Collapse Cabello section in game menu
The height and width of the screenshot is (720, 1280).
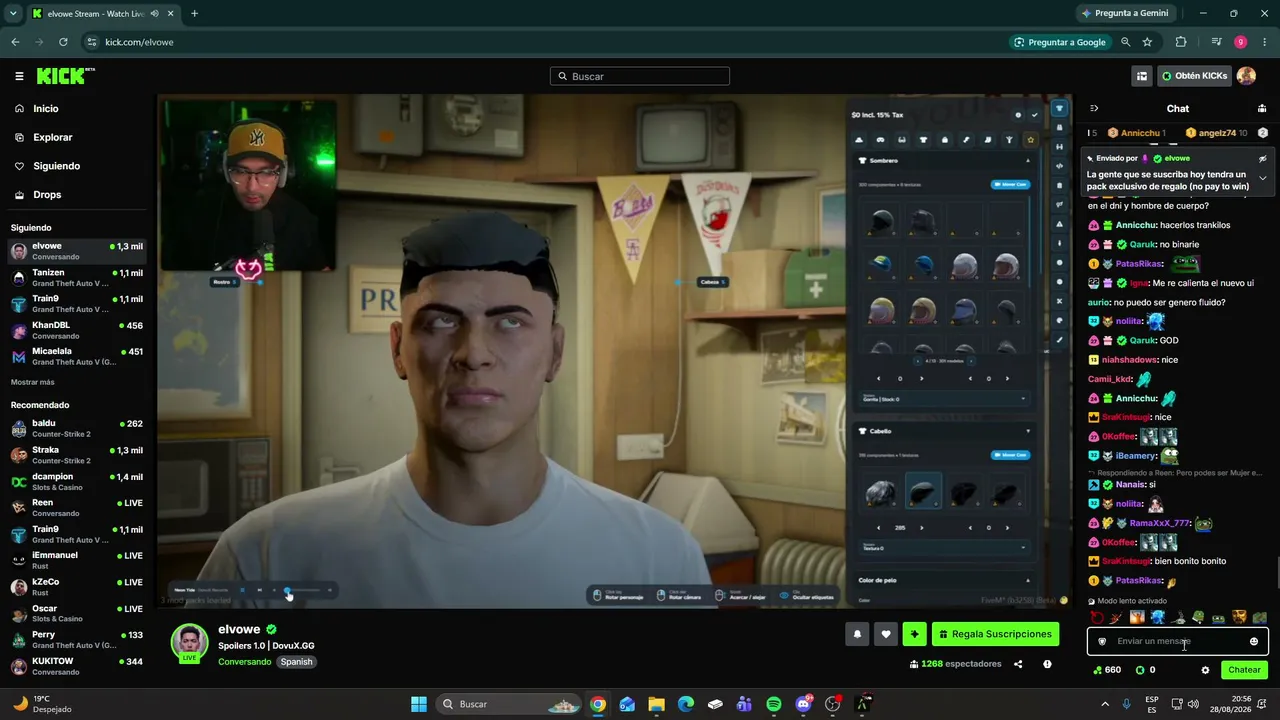pyautogui.click(x=1027, y=431)
